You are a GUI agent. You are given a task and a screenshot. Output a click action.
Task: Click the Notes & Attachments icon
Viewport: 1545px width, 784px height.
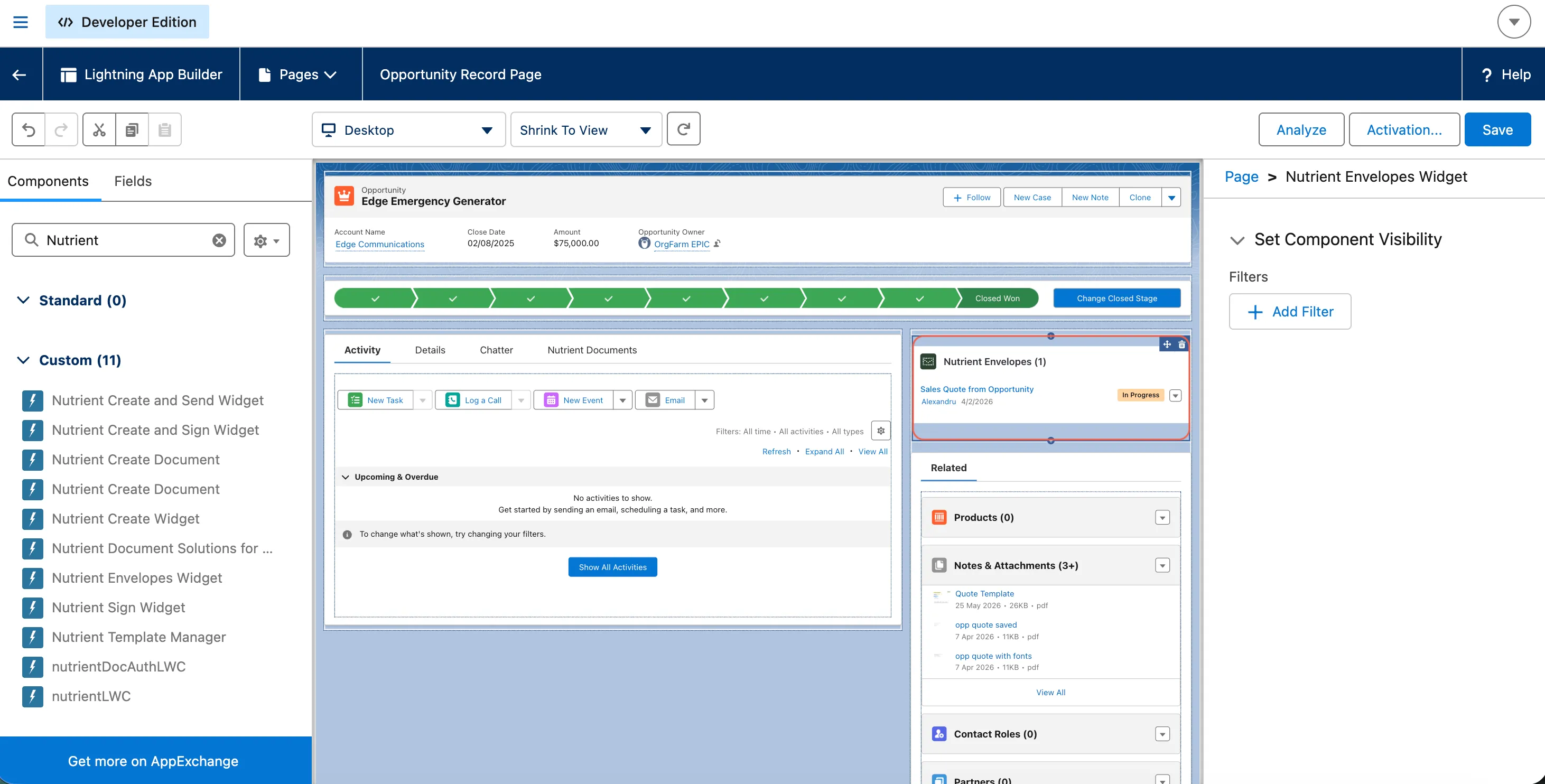point(939,565)
